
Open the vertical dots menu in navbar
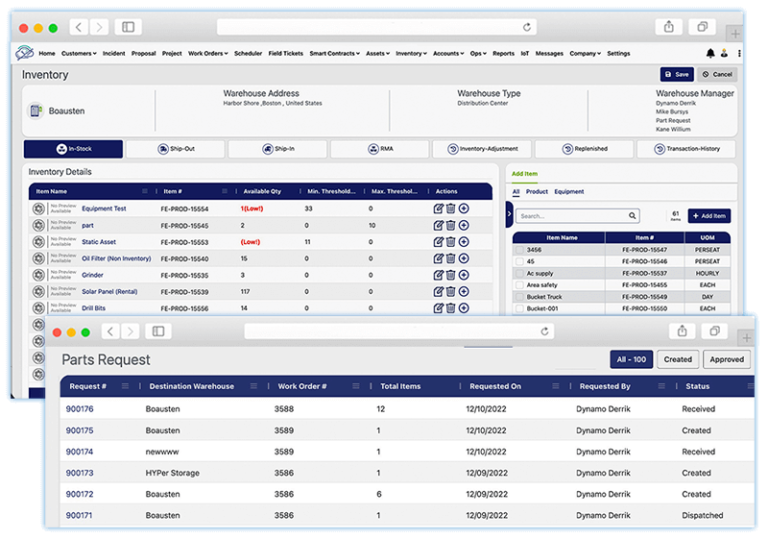(739, 53)
